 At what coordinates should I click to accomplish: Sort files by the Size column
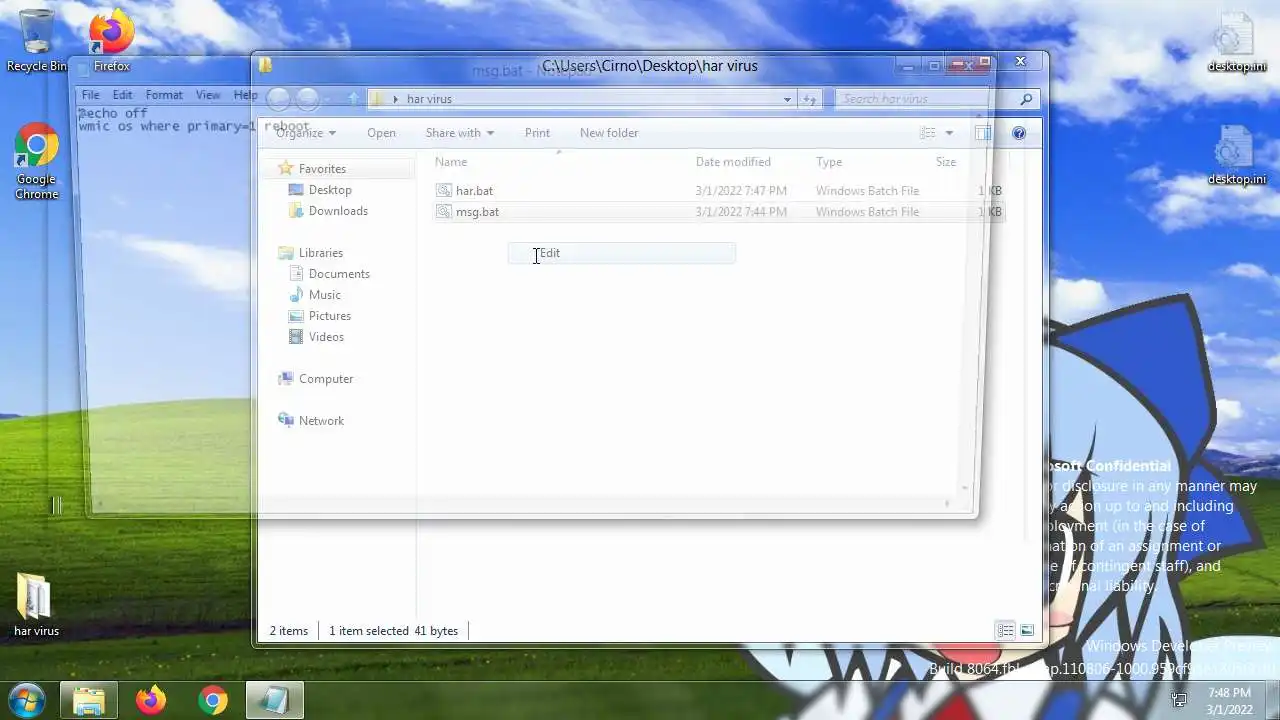[946, 162]
